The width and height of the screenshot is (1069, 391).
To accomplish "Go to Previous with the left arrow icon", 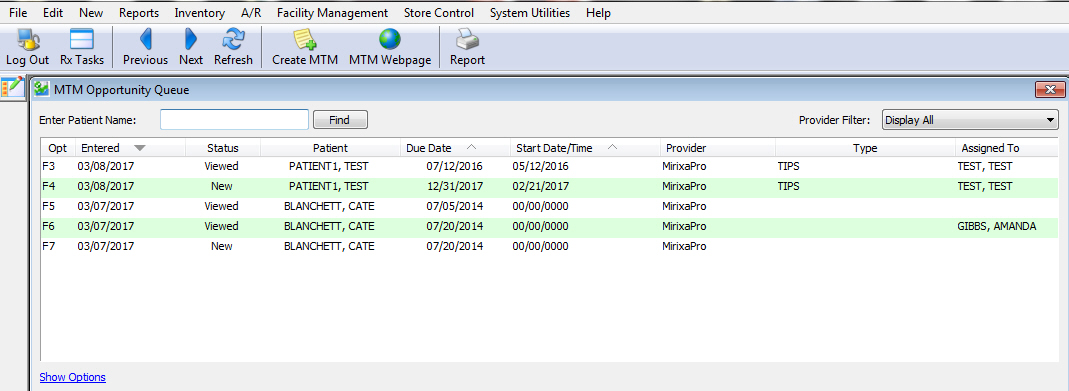I will click(x=145, y=39).
